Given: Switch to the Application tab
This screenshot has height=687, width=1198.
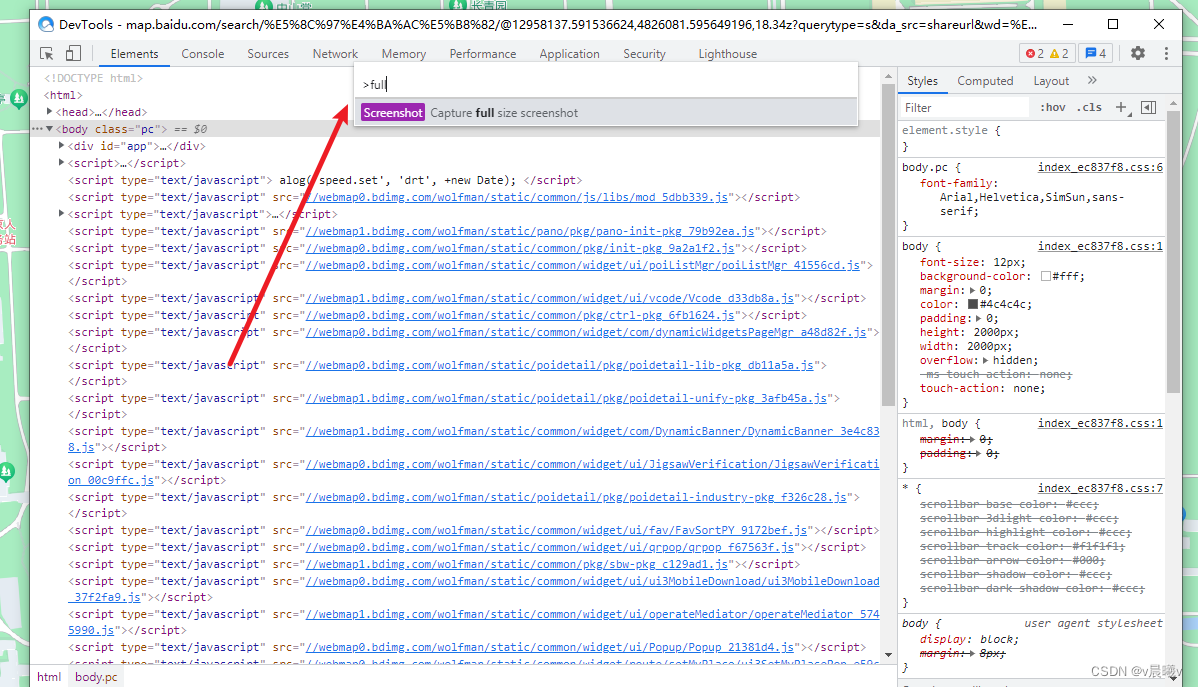Looking at the screenshot, I should click(x=569, y=53).
